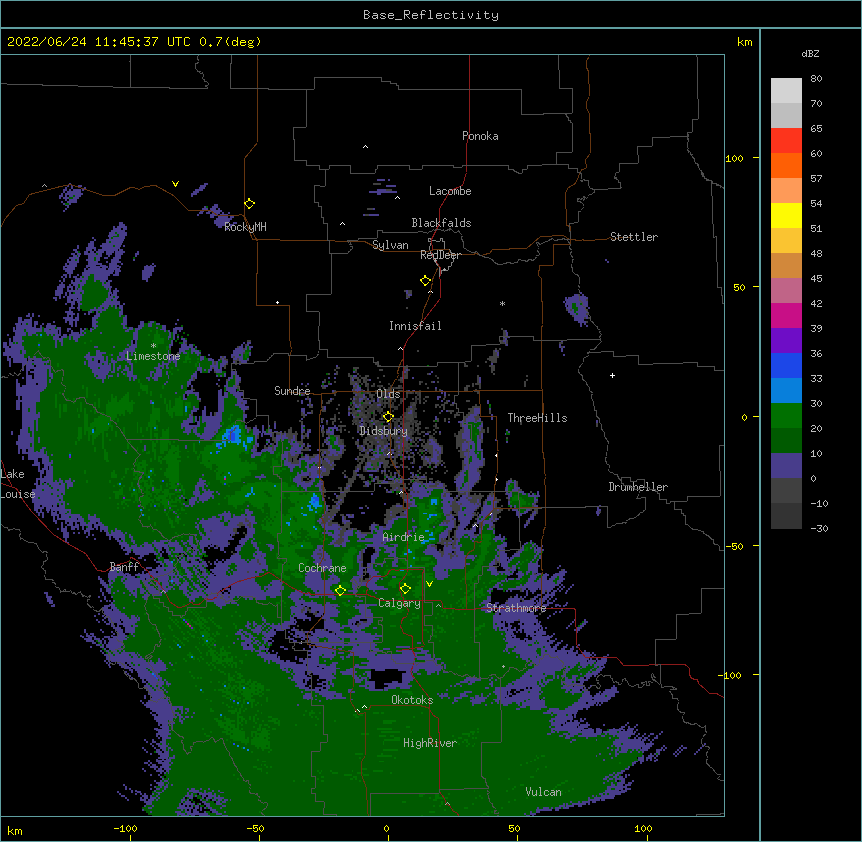Click the Airdrie label
The height and width of the screenshot is (842, 862).
pyautogui.click(x=403, y=537)
